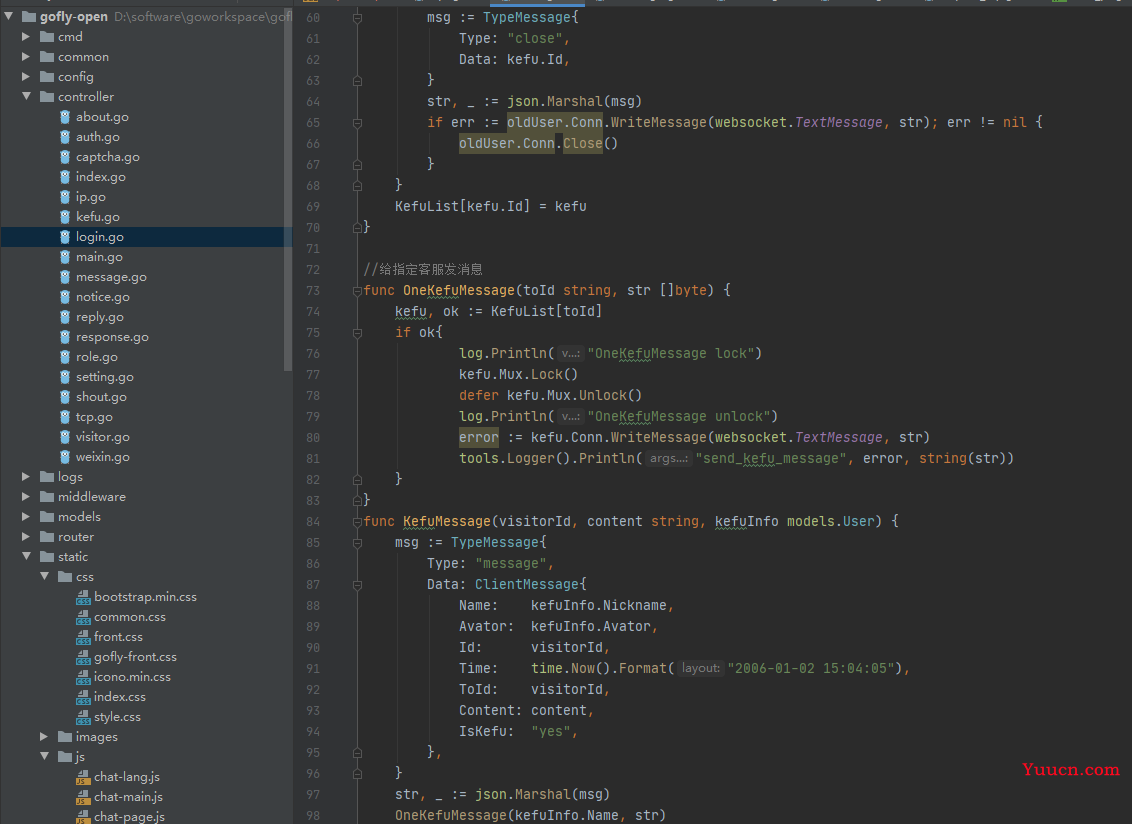This screenshot has height=824, width=1132.
Task: Fold the OneKefuMessage function at line 73
Action: click(357, 291)
